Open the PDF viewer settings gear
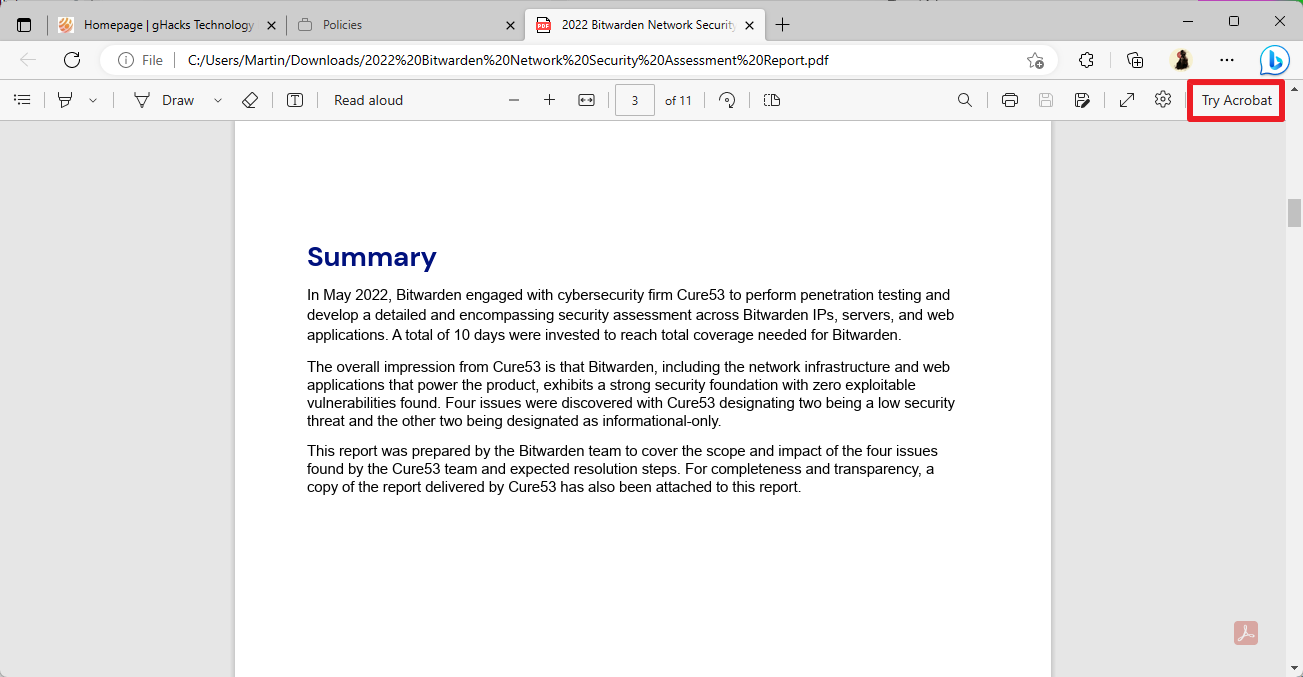Viewport: 1303px width, 677px height. 1162,99
